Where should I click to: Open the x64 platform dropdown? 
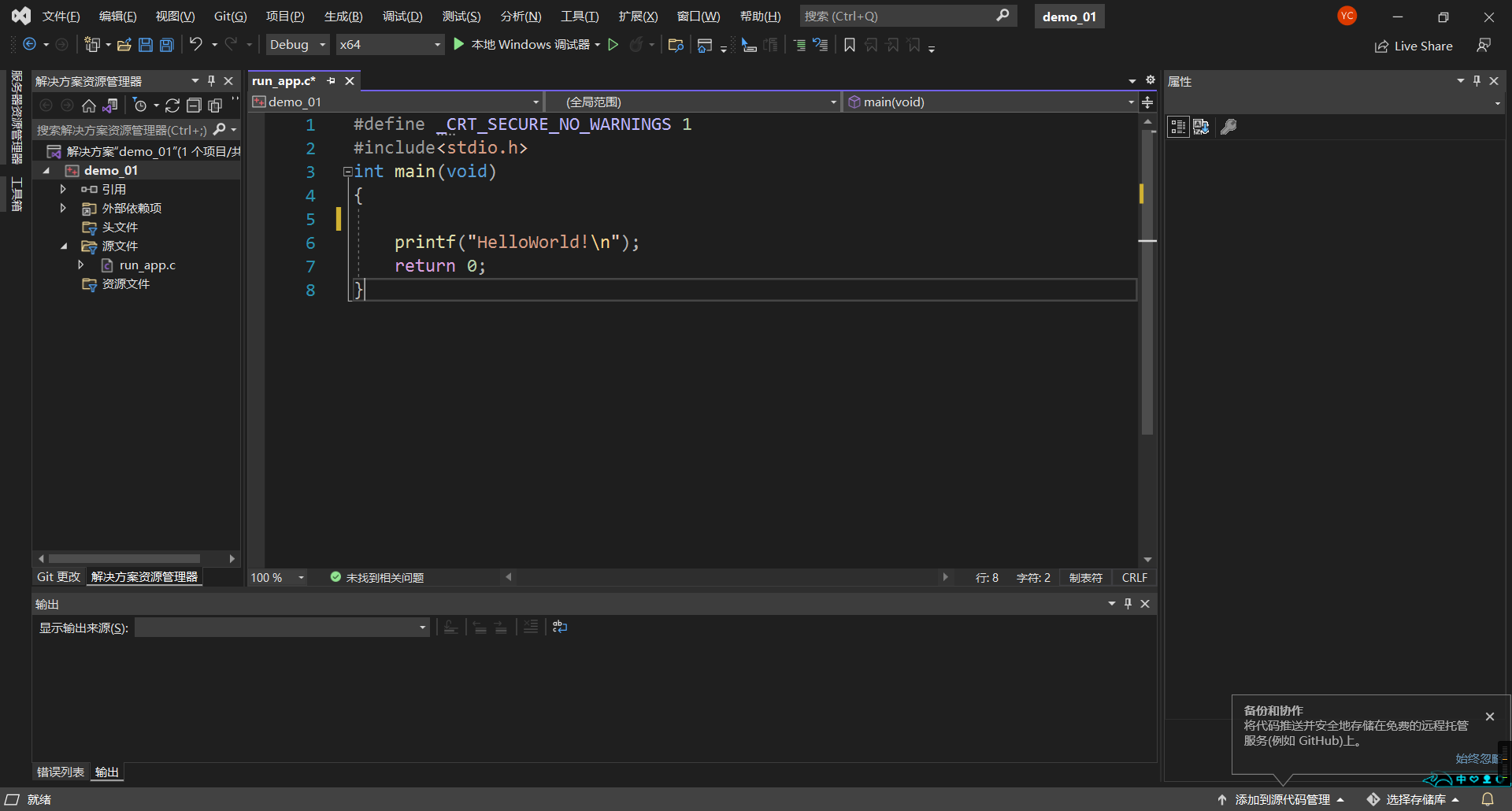click(x=436, y=44)
